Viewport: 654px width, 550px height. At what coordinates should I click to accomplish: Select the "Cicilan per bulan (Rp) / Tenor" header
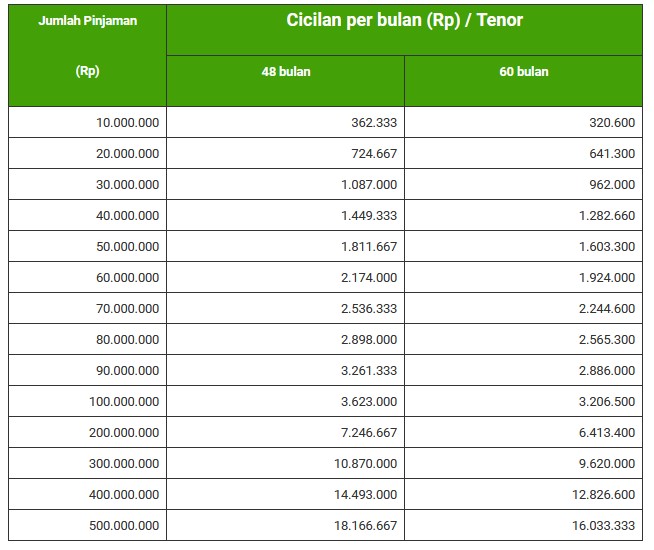(x=404, y=20)
